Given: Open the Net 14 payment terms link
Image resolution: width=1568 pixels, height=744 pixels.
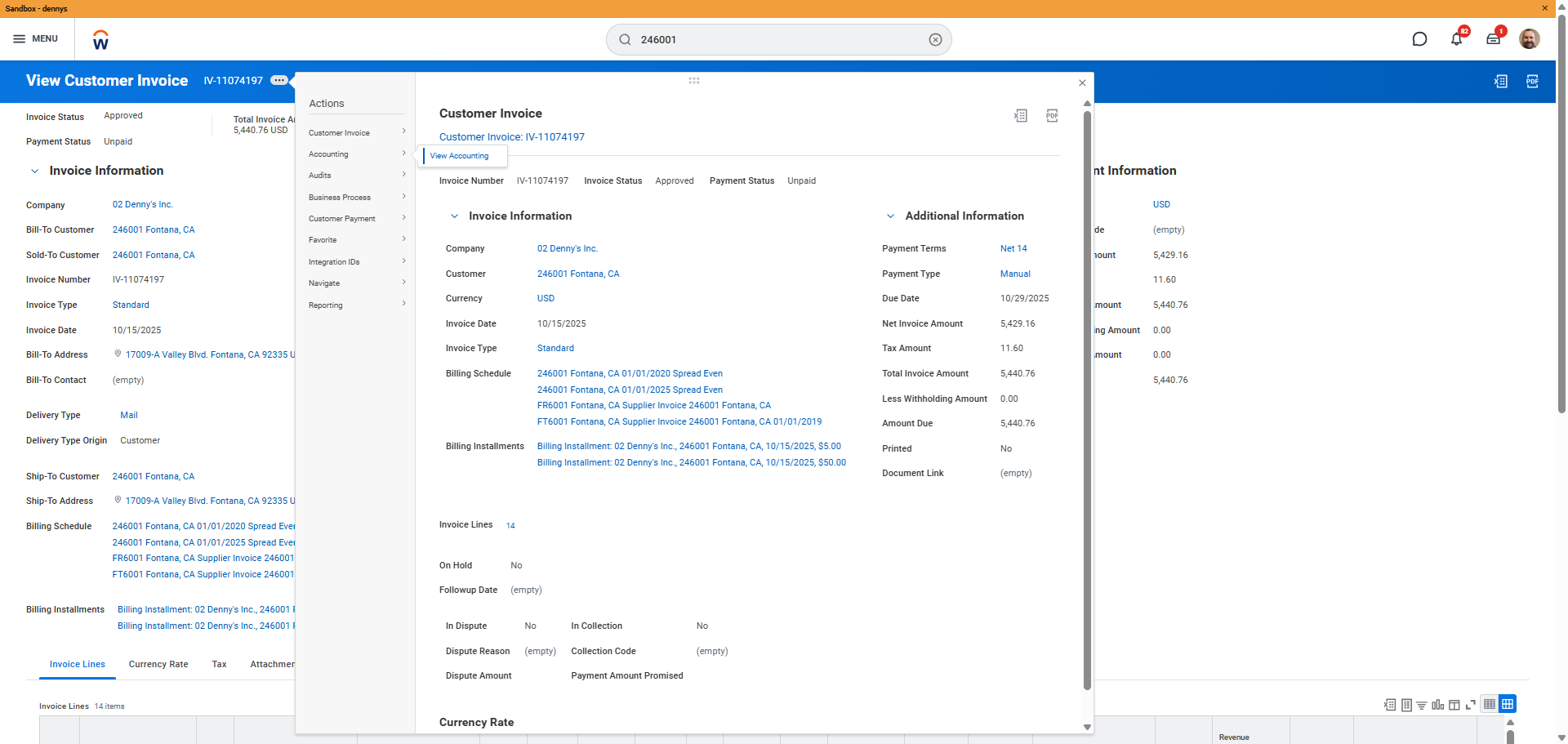Looking at the screenshot, I should pyautogui.click(x=1013, y=249).
